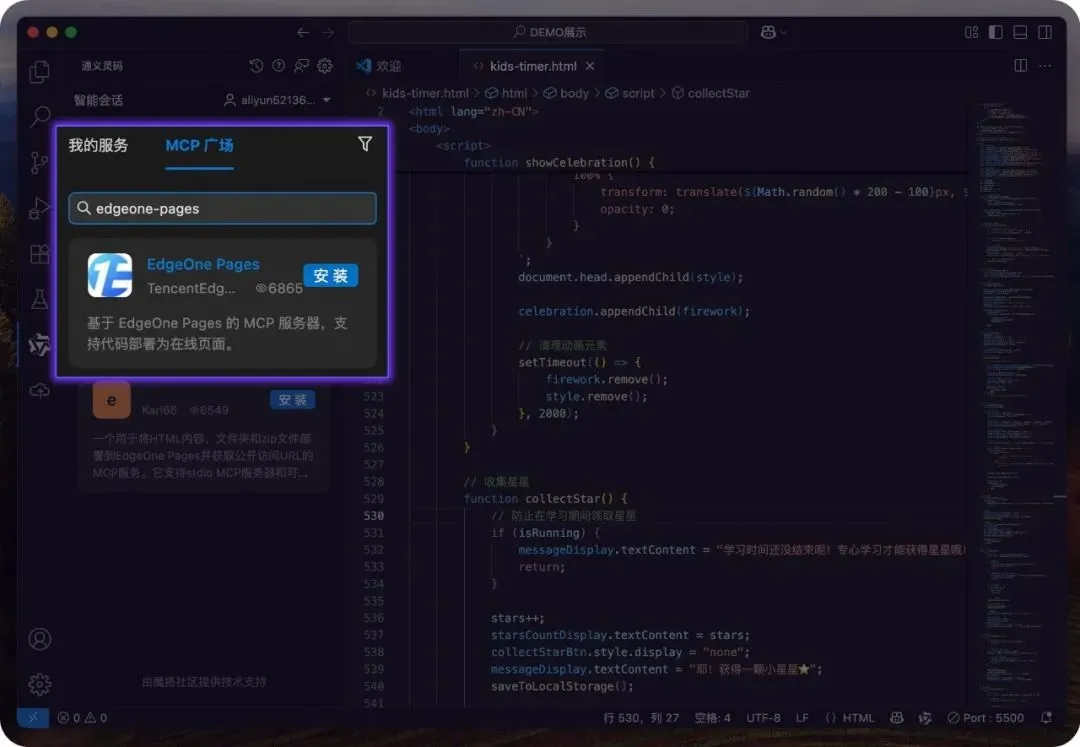
Task: Split the editor to the right
Action: (1021, 65)
